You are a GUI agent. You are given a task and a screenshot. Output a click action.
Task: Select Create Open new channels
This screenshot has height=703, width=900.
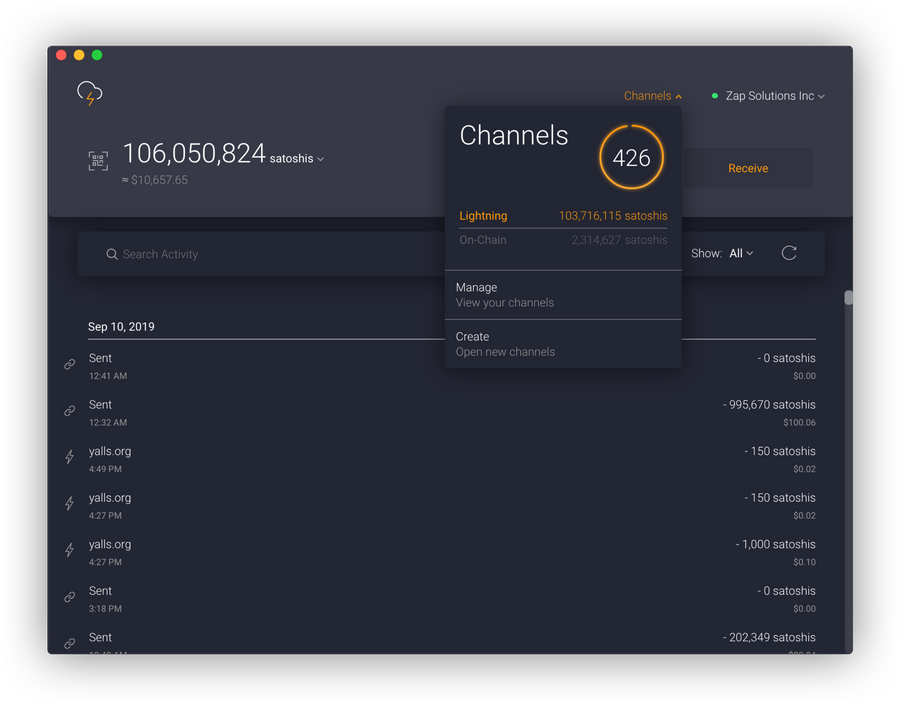(x=563, y=344)
